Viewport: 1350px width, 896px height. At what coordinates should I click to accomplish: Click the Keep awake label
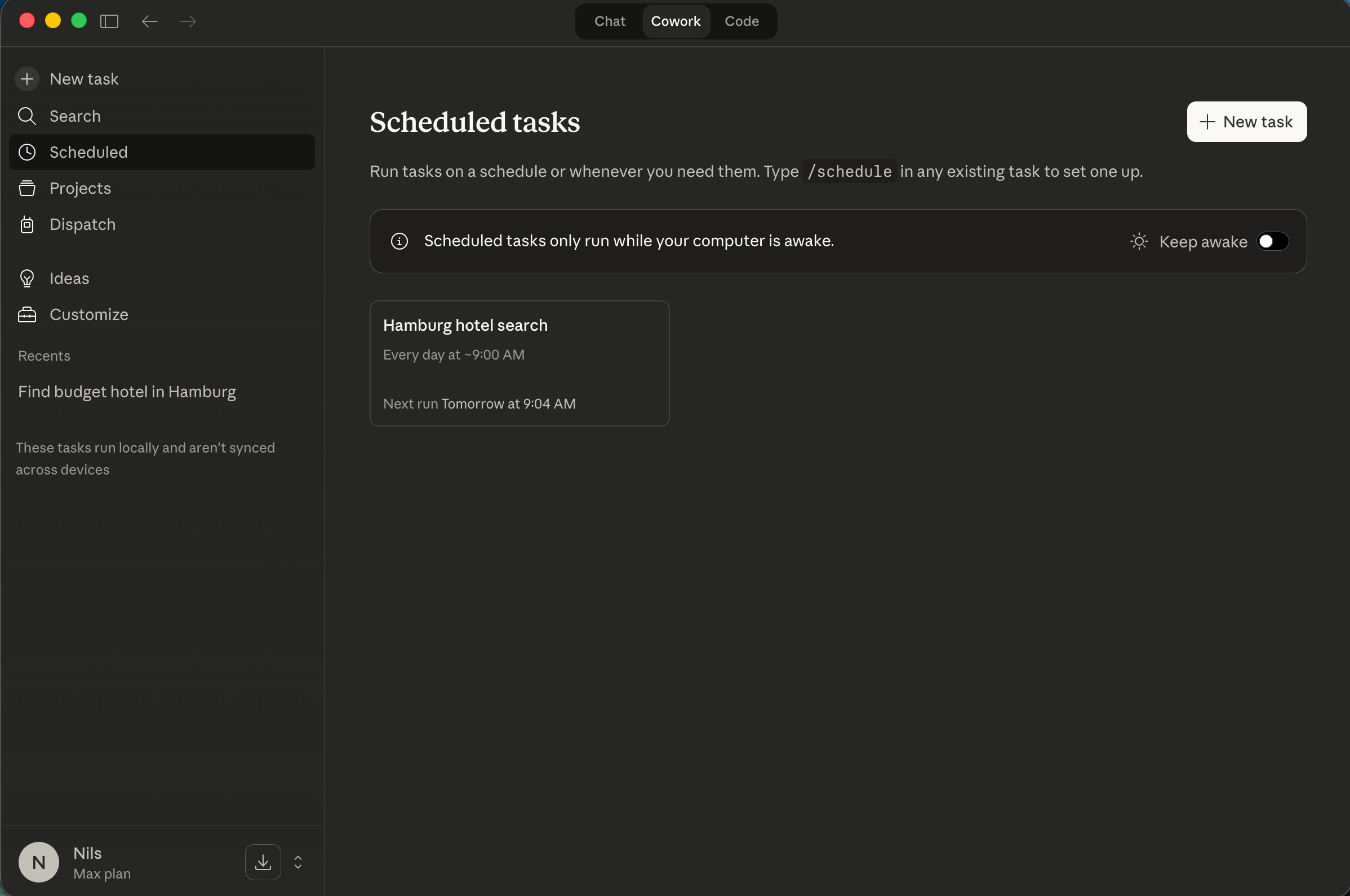click(1203, 242)
